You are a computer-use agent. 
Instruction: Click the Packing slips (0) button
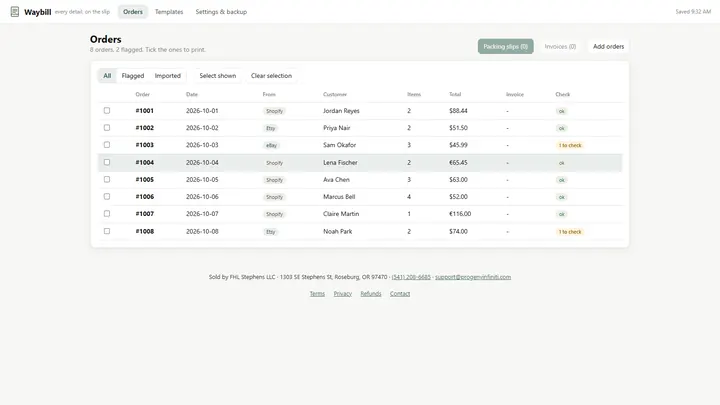pos(506,46)
